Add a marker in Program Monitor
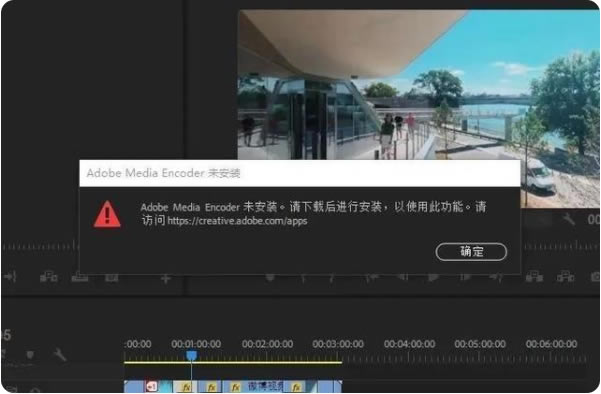 tap(270, 277)
